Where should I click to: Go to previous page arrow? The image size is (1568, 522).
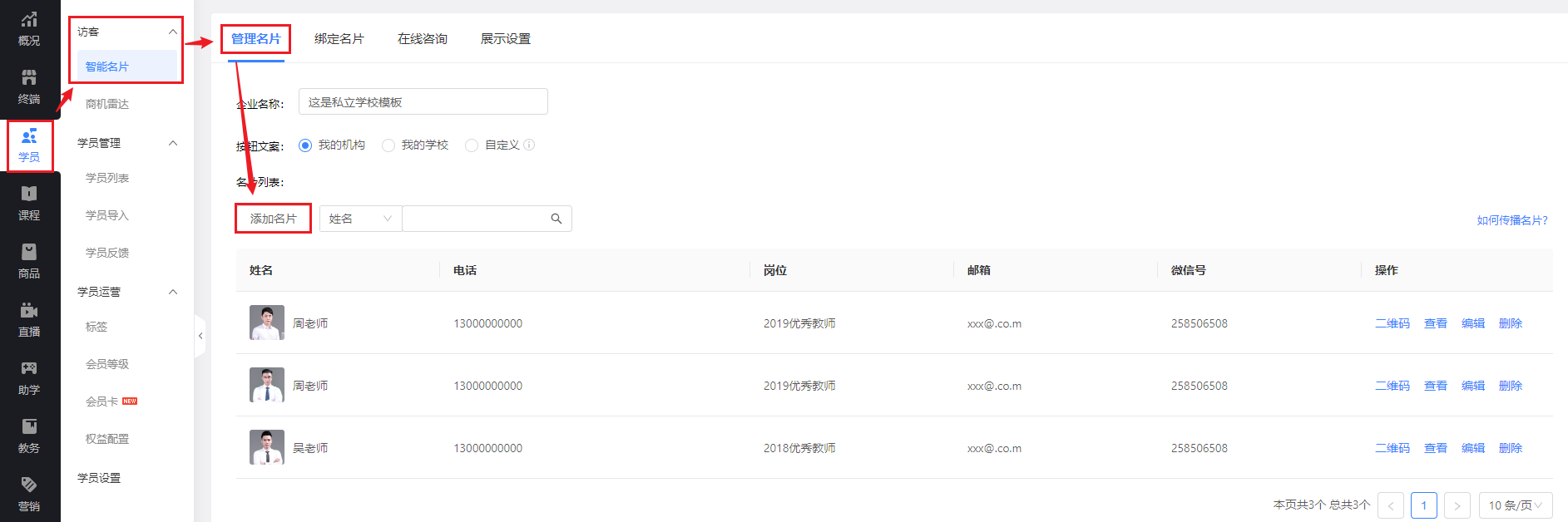(1391, 505)
